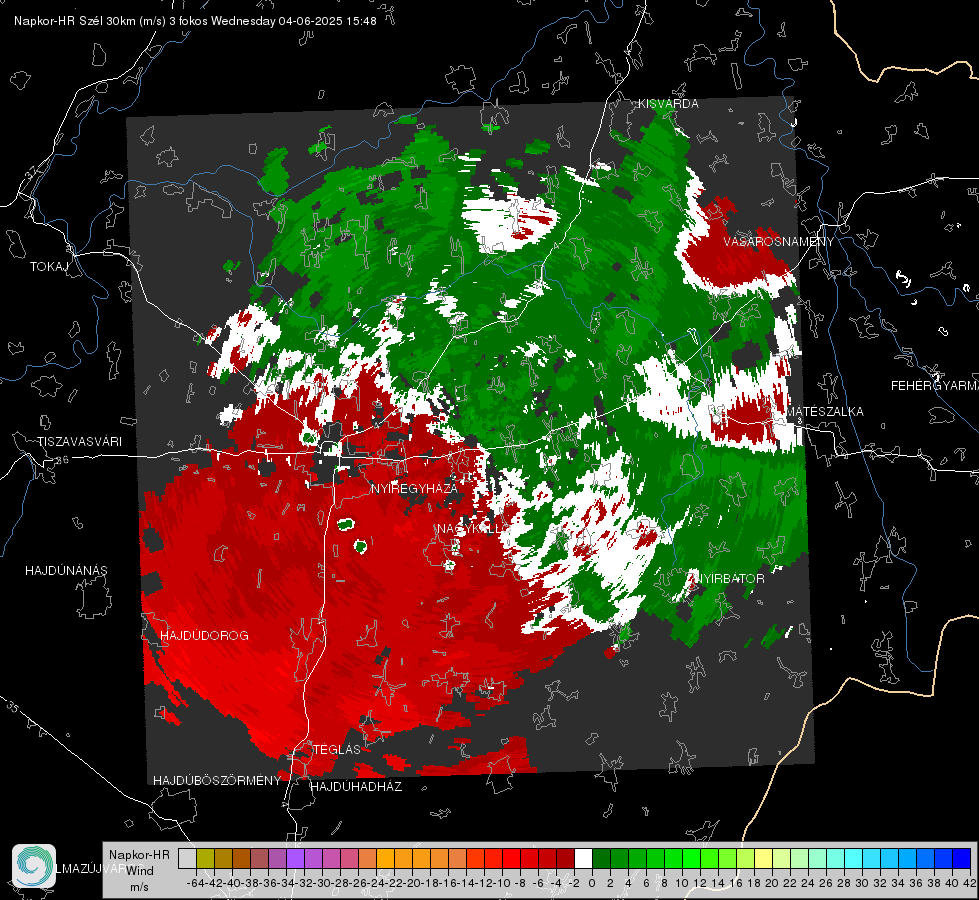The height and width of the screenshot is (900, 979).
Task: Click the NAGYKÁLLÓ town label
Action: pos(470,528)
